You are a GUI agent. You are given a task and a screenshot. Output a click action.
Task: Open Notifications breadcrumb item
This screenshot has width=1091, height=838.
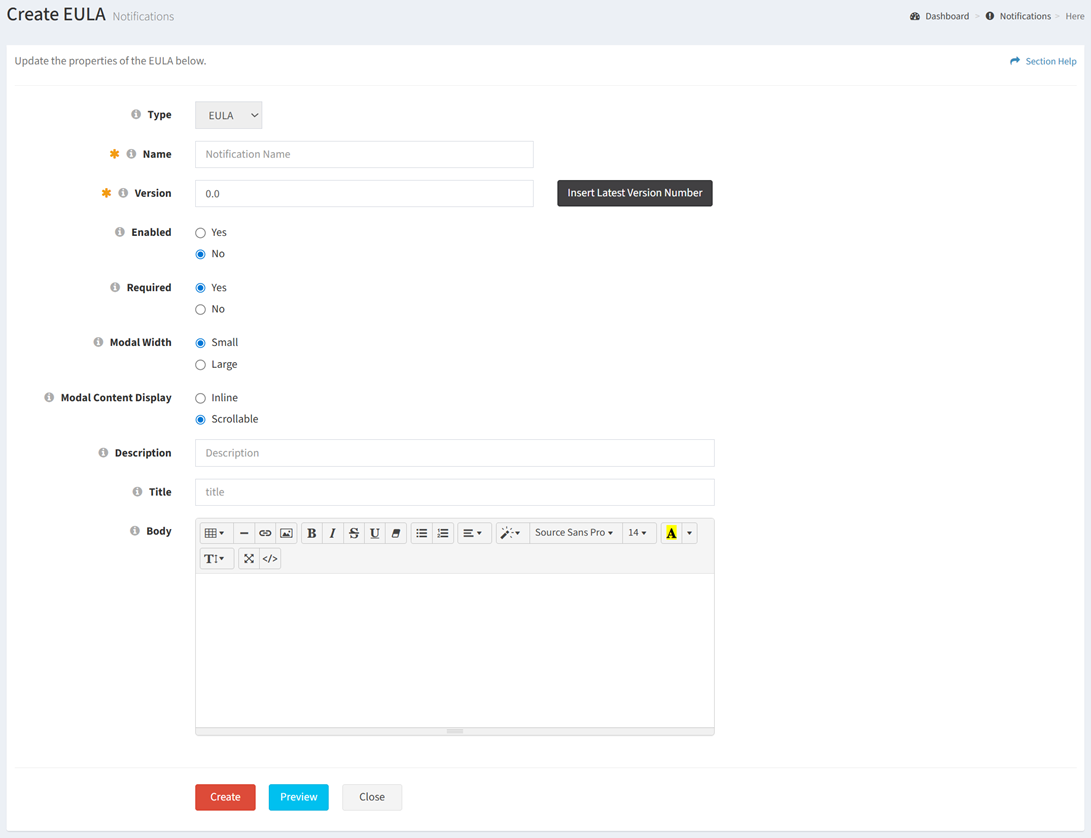(1024, 16)
